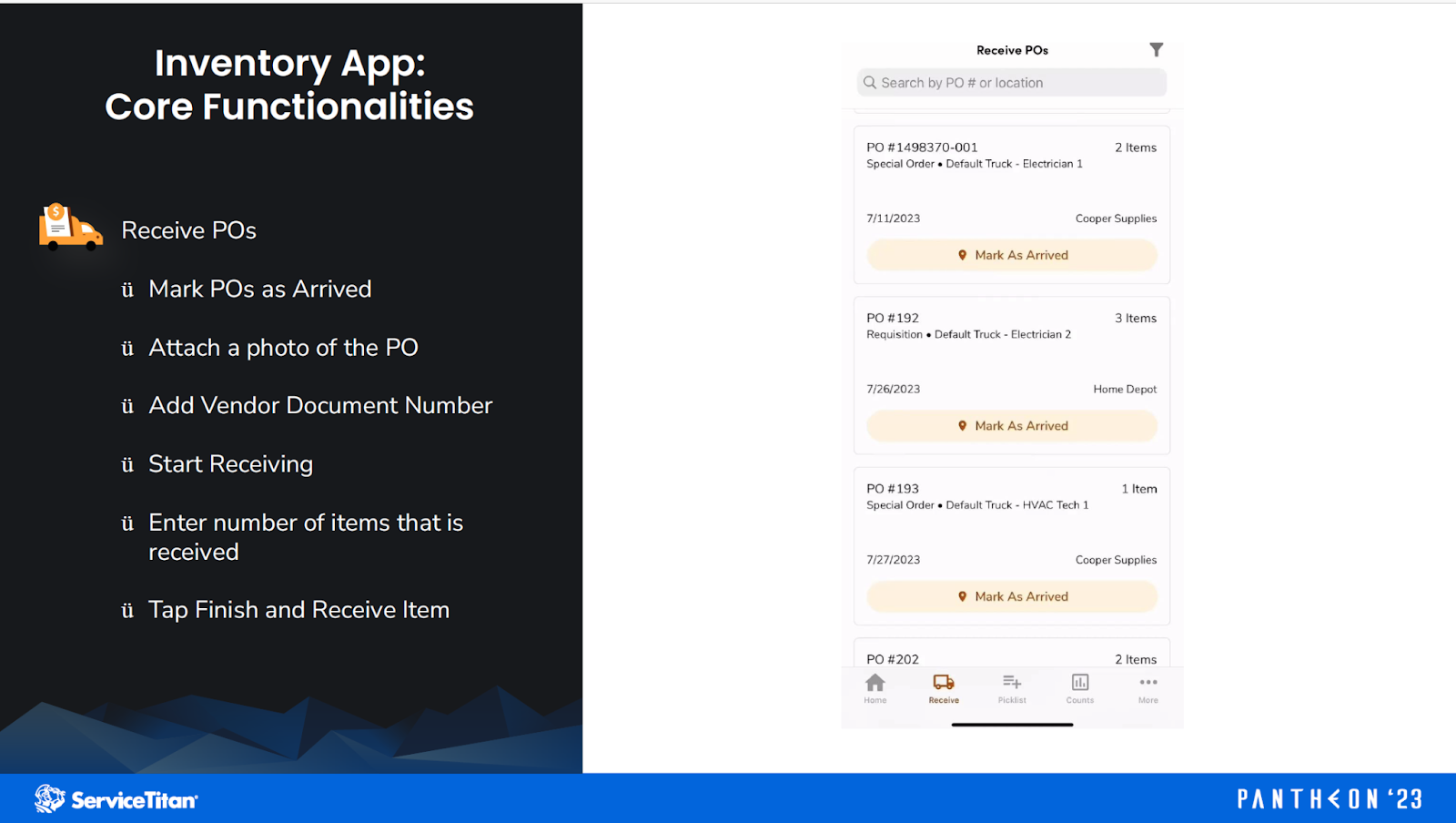Click the ServiceTitan logo in the footer
Screen dimensions: 1456x823
click(116, 799)
